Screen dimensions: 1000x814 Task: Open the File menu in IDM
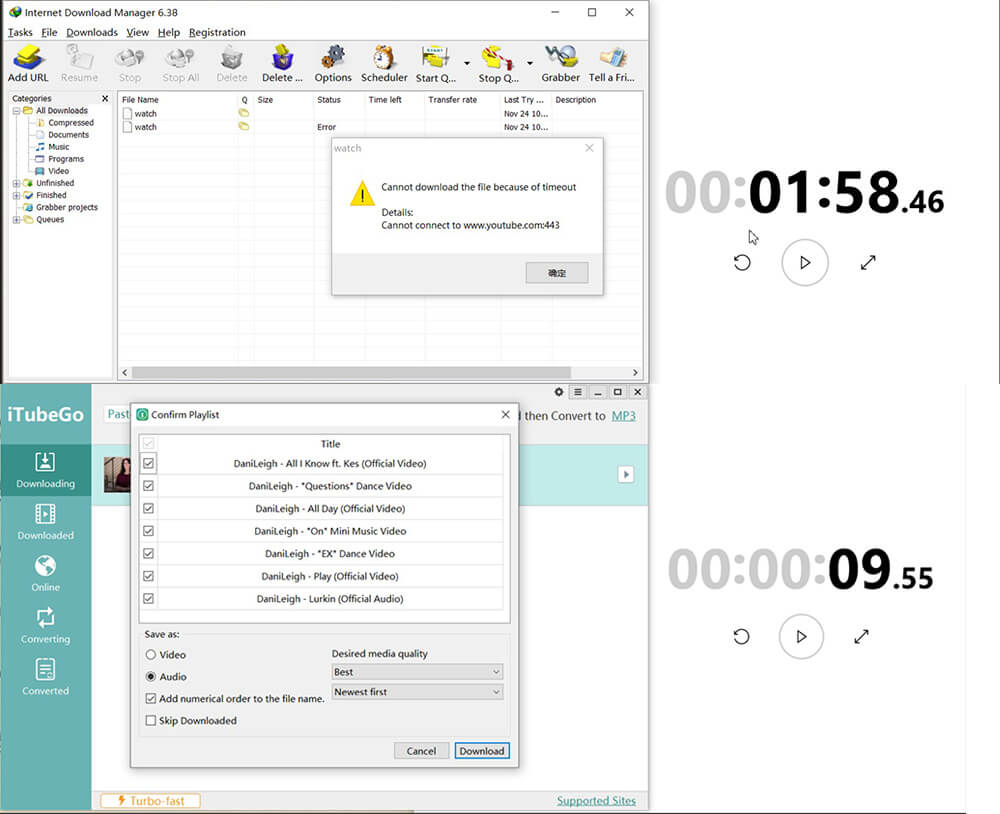(x=49, y=32)
